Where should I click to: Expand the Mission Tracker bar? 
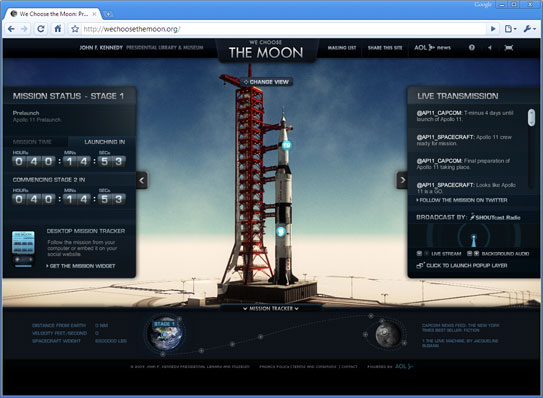(271, 308)
